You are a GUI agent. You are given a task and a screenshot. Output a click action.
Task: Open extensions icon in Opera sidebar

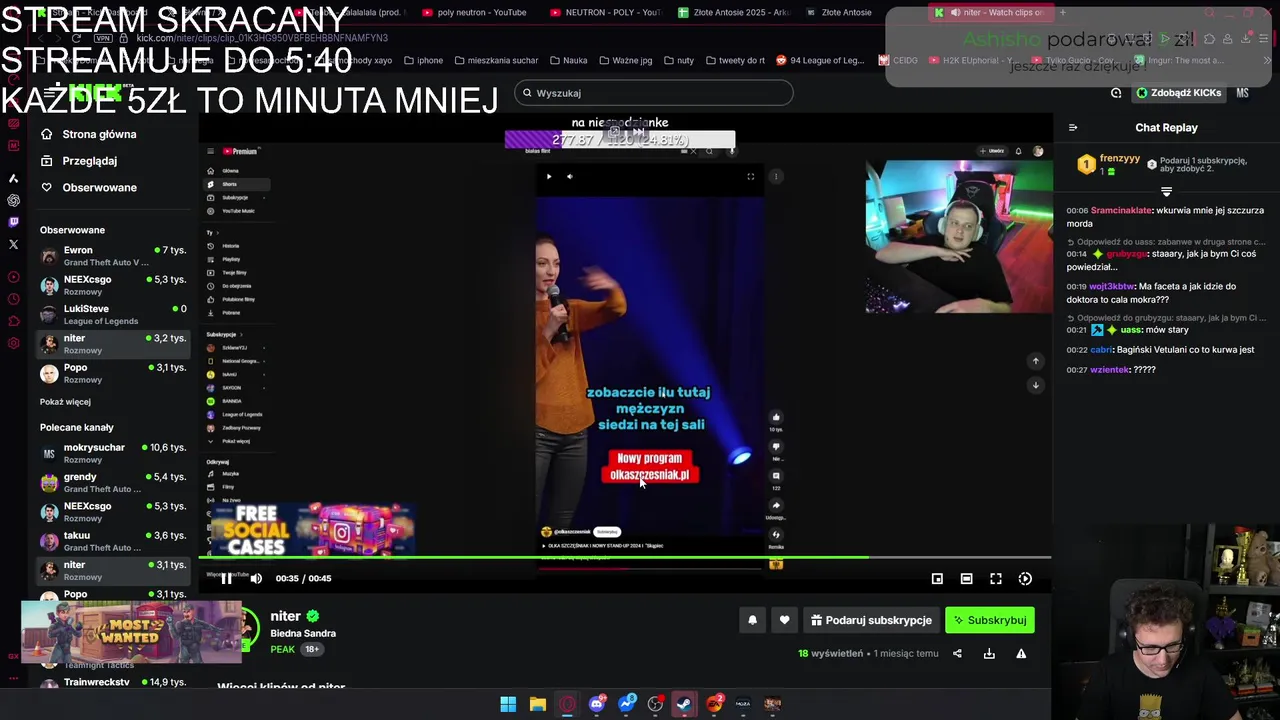tap(13, 321)
